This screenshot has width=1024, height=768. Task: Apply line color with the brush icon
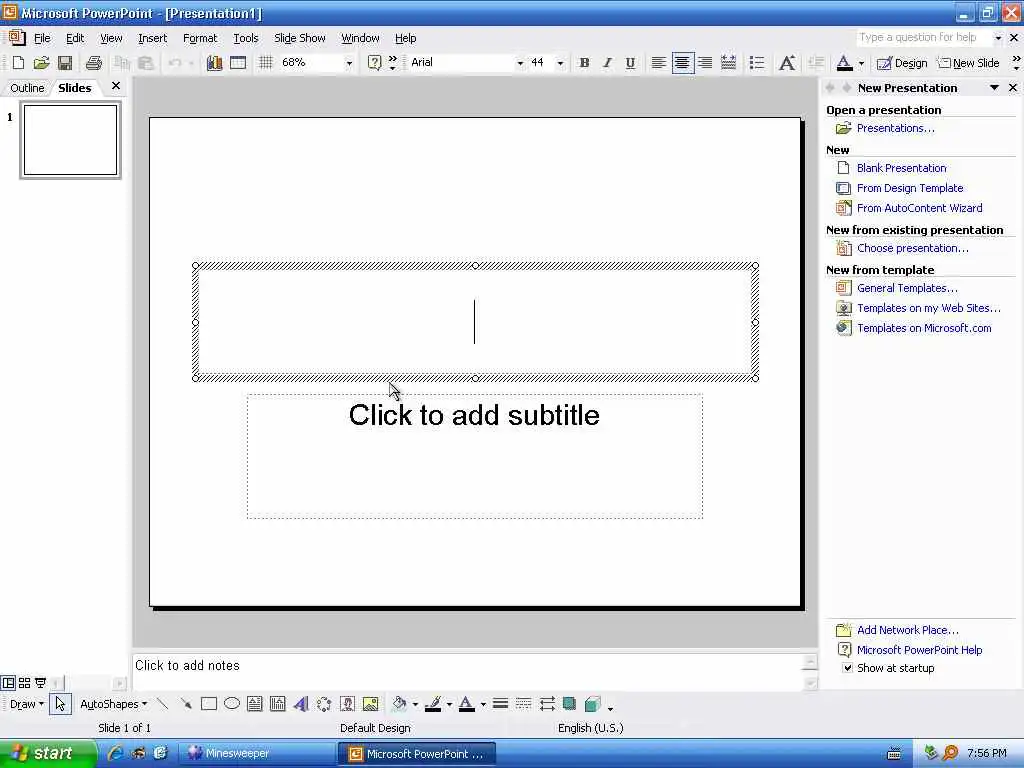pos(433,704)
